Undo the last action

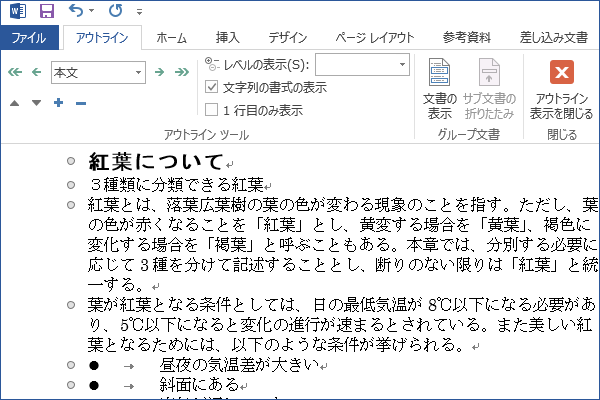(x=75, y=10)
